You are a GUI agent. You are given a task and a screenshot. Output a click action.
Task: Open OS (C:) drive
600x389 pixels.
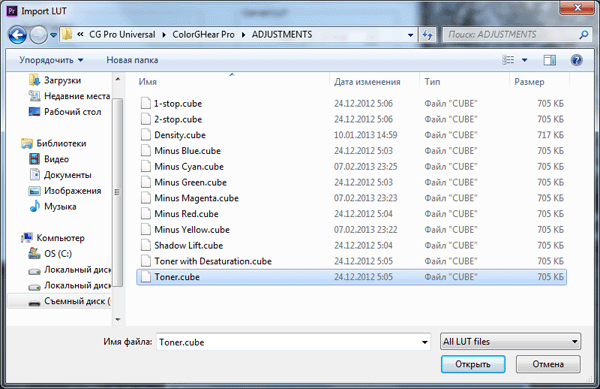point(50,253)
